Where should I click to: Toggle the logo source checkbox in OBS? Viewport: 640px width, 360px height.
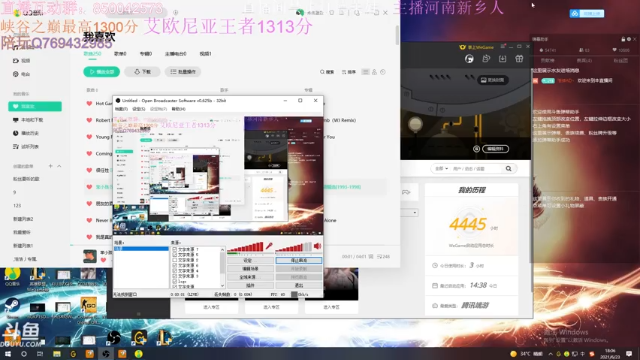(175, 281)
